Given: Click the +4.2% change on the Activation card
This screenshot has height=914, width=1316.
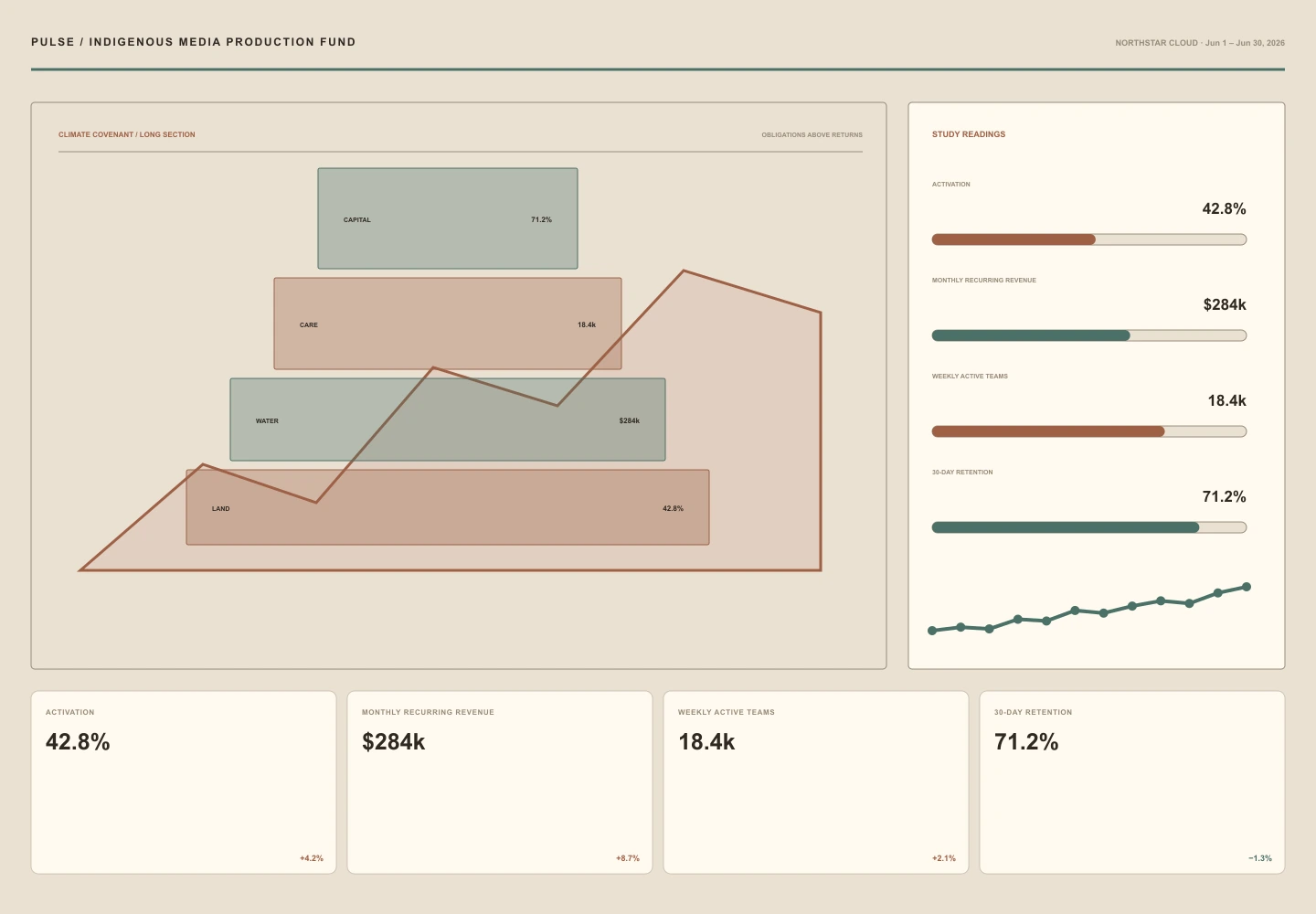Looking at the screenshot, I should coord(312,858).
